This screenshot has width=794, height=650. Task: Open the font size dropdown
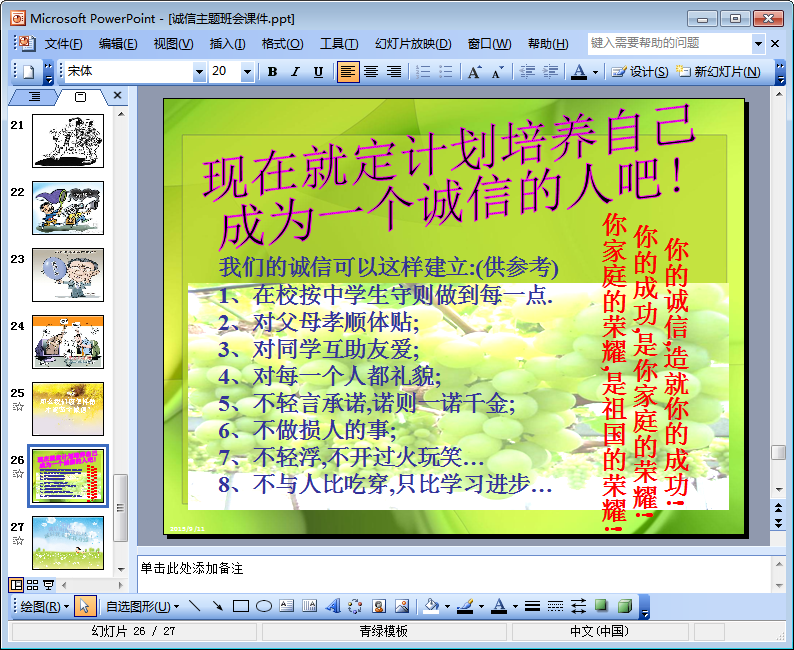pos(247,72)
